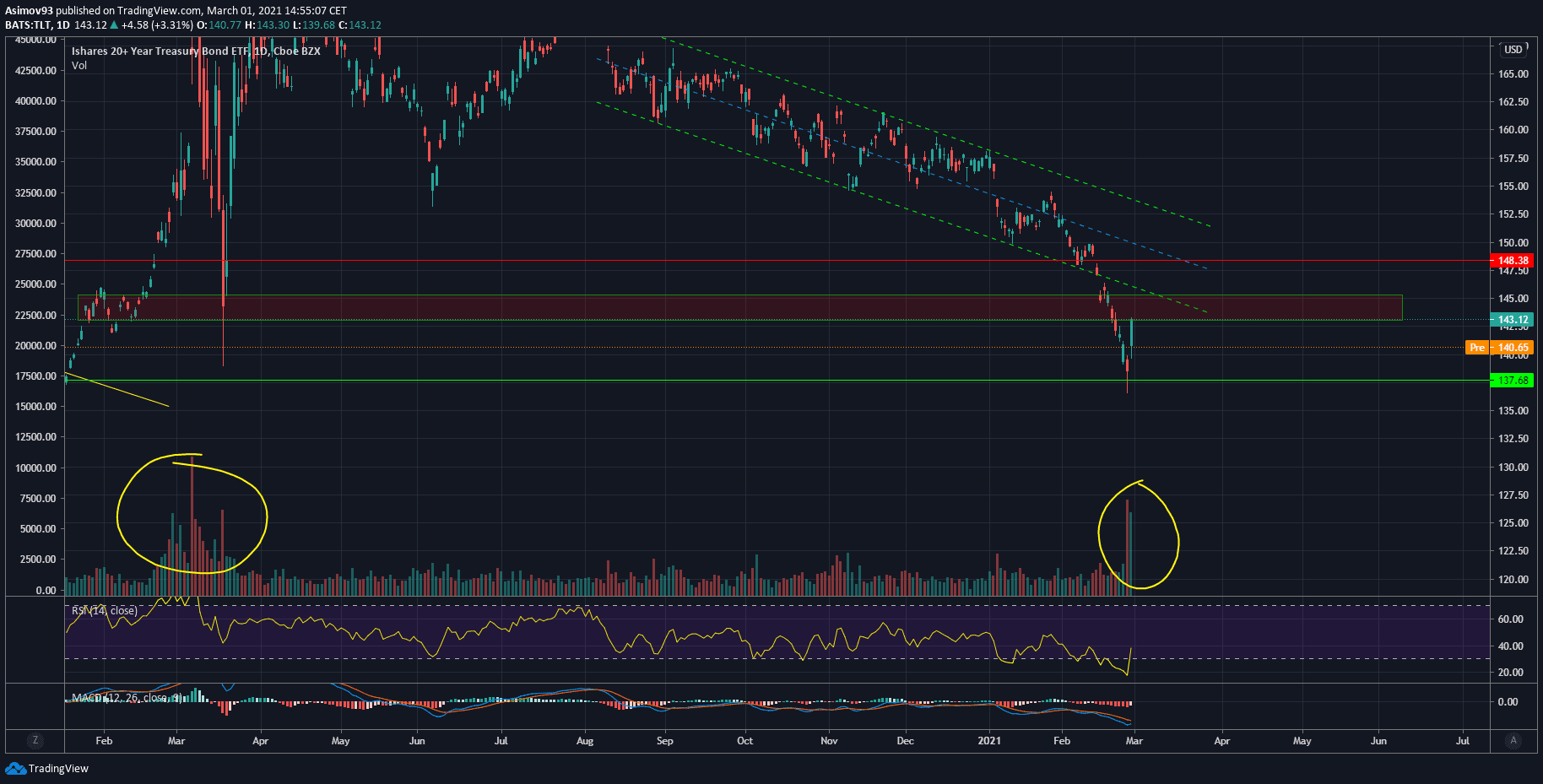Open the USD currency selector
The image size is (1543, 784).
(1513, 50)
